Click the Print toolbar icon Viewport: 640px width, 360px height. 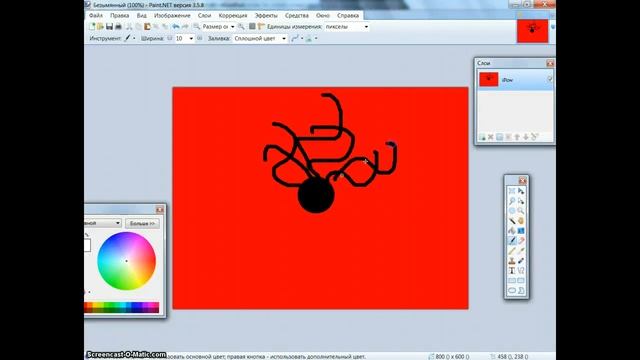[x=118, y=27]
